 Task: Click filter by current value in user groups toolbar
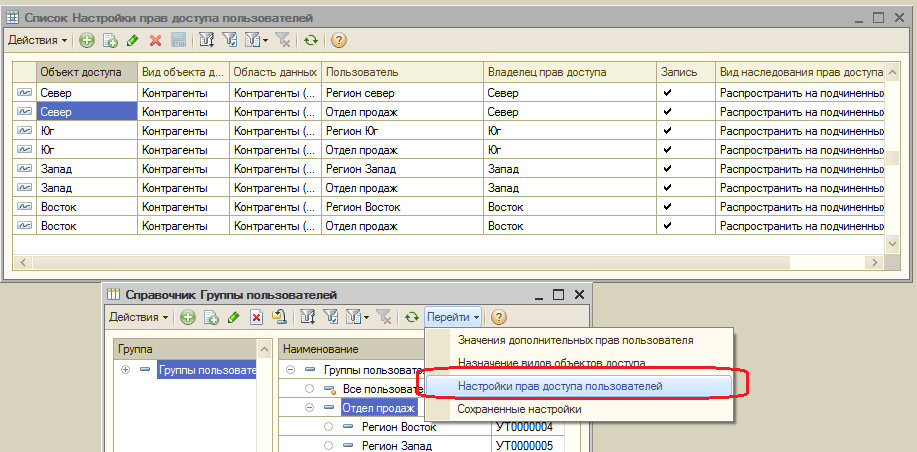(331, 317)
